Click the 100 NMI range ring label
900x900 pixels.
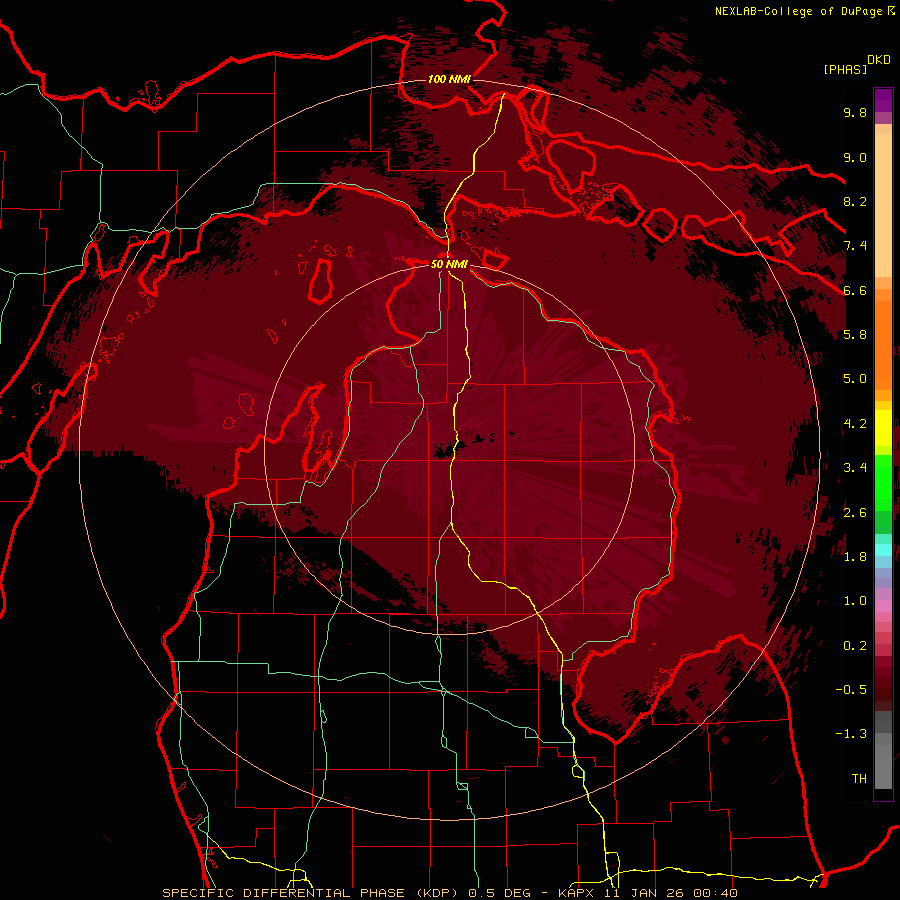[x=449, y=79]
